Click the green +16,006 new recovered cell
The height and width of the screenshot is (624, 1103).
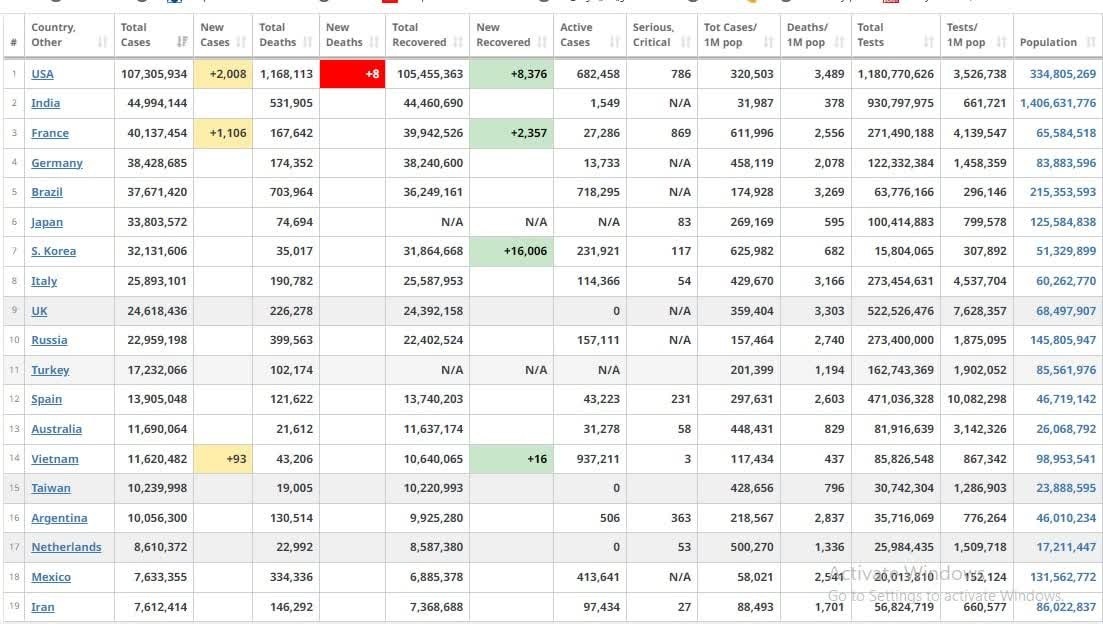tap(511, 251)
